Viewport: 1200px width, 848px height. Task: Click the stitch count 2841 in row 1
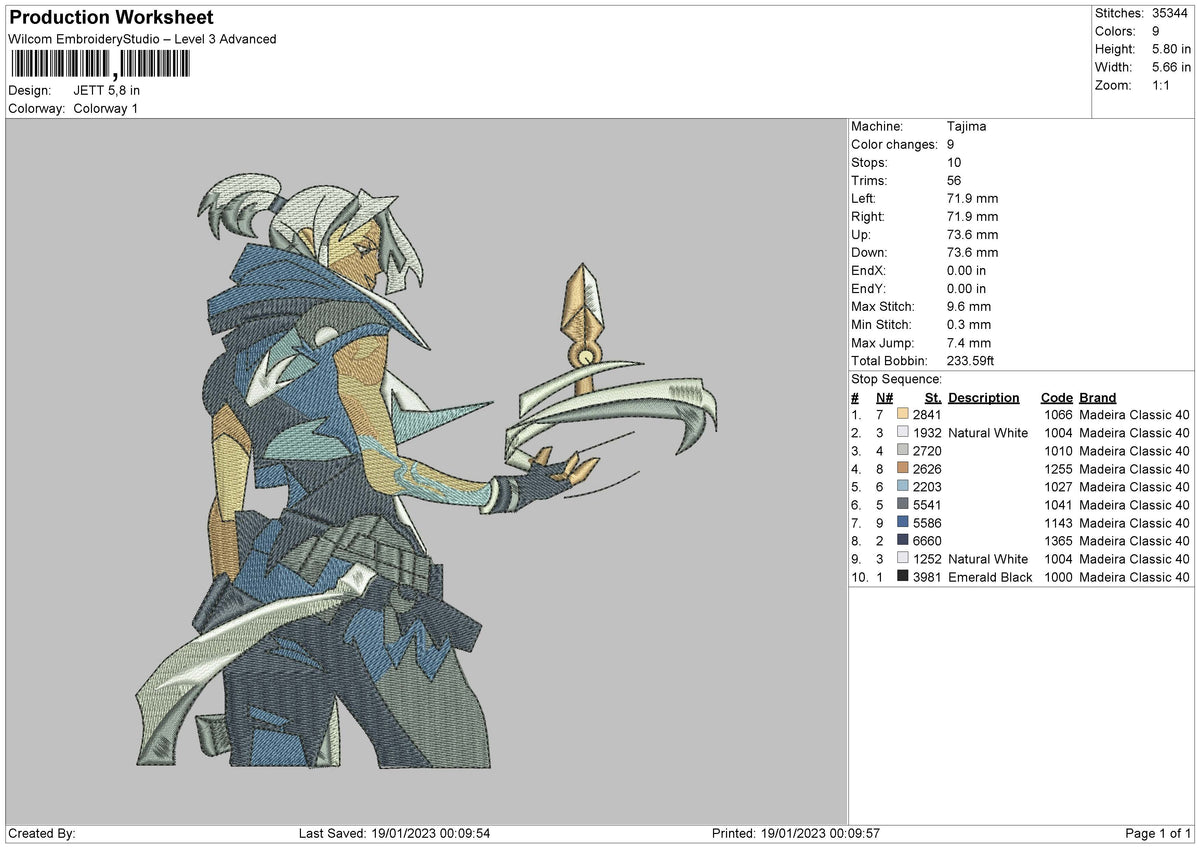point(927,415)
